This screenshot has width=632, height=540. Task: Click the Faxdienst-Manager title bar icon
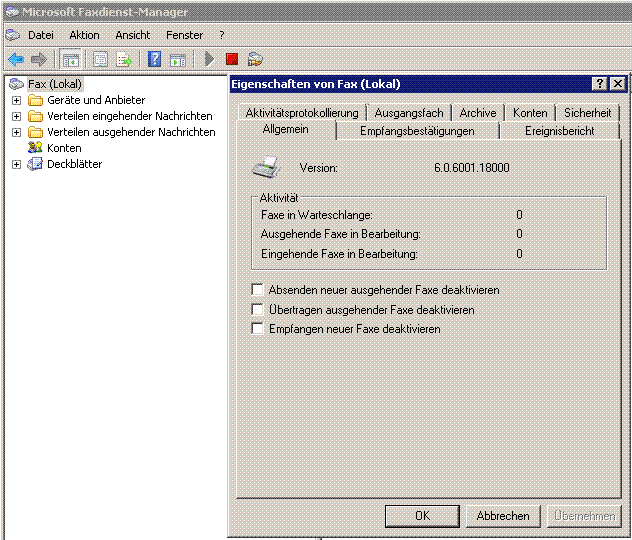12,12
